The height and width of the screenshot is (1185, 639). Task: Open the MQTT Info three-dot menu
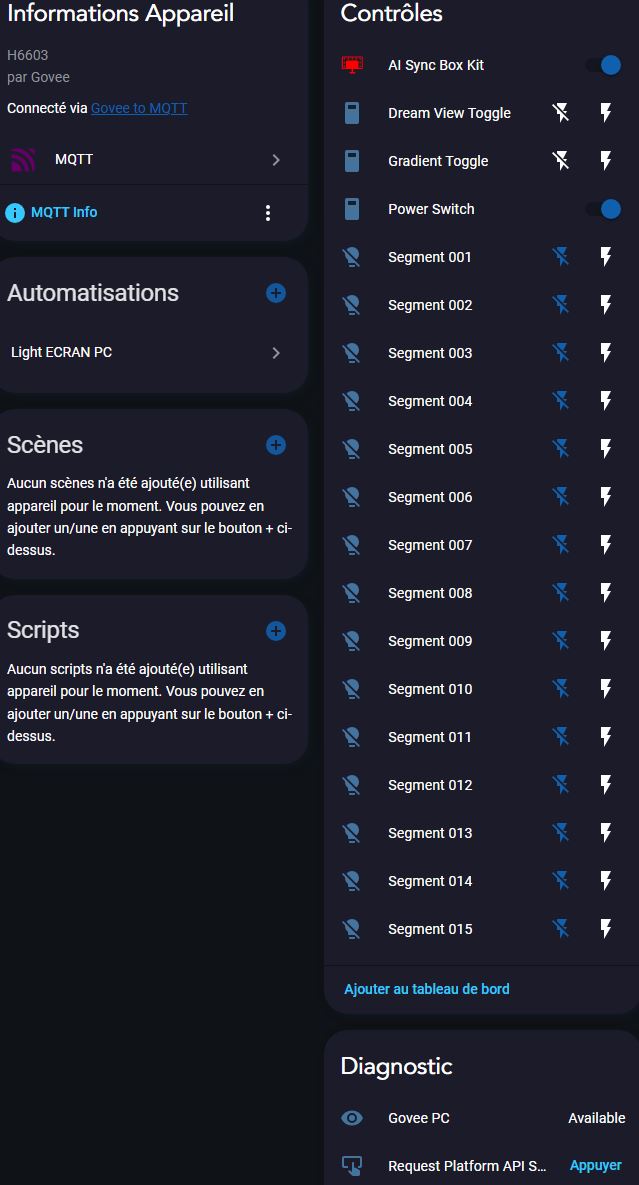(268, 213)
